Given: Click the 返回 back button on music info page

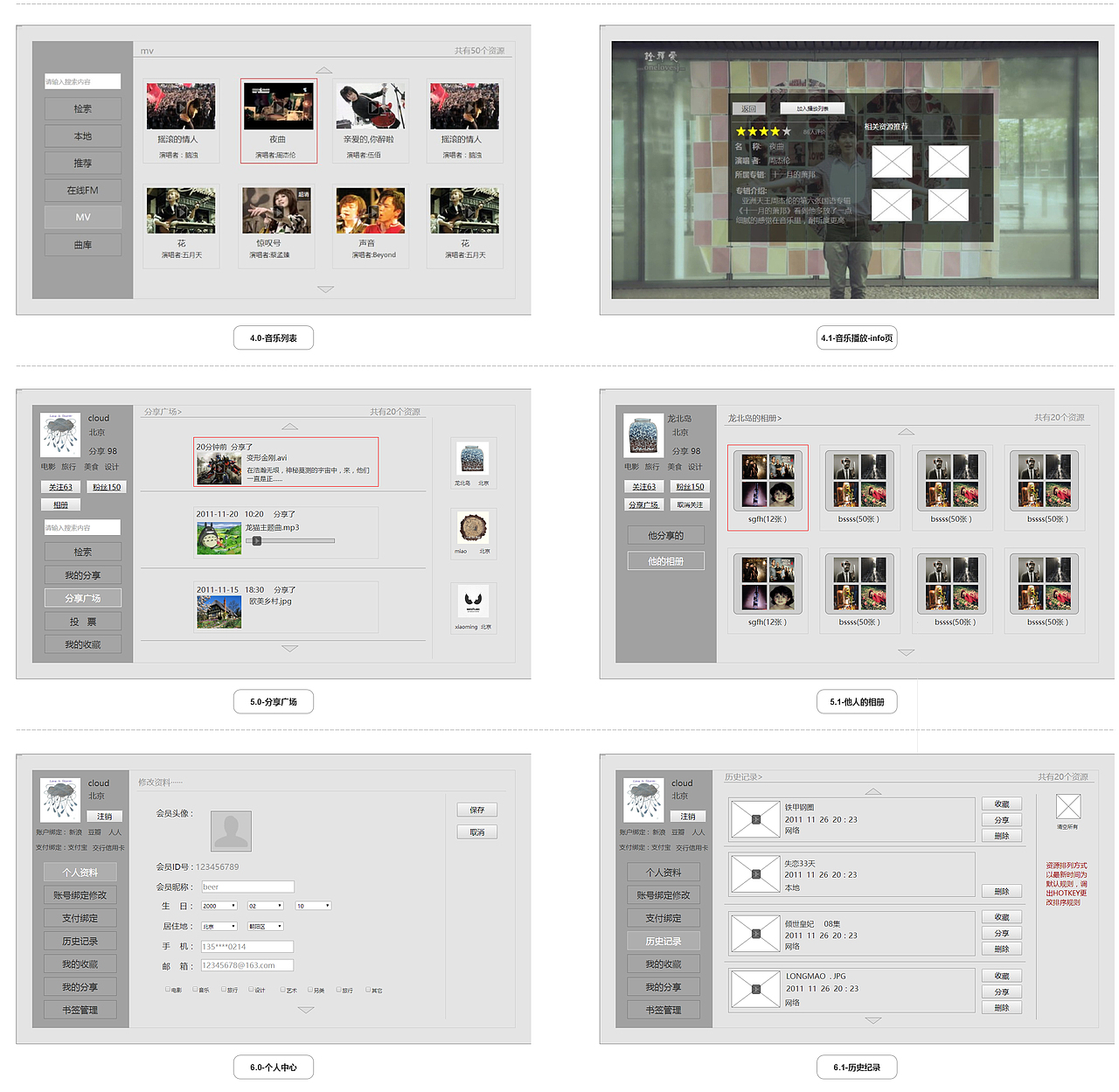Looking at the screenshot, I should [x=748, y=108].
